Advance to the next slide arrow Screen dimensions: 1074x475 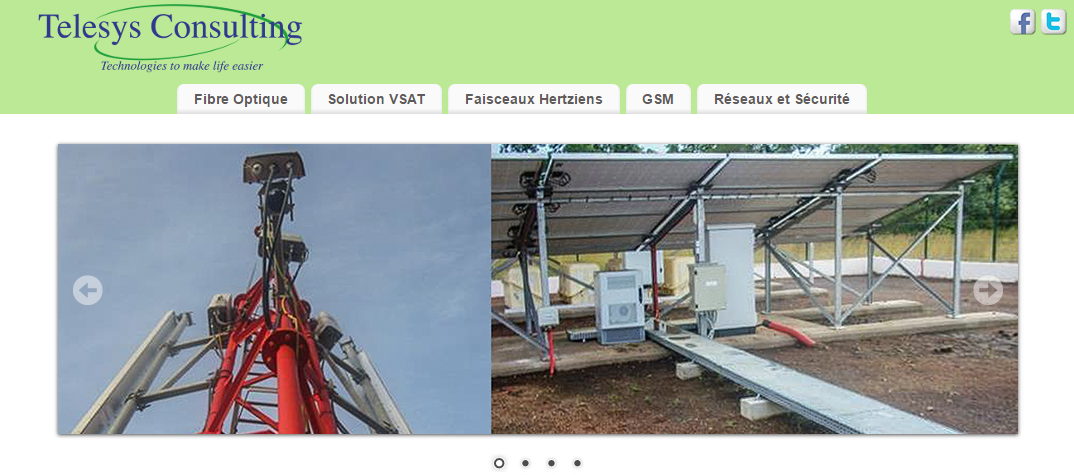pyautogui.click(x=988, y=291)
